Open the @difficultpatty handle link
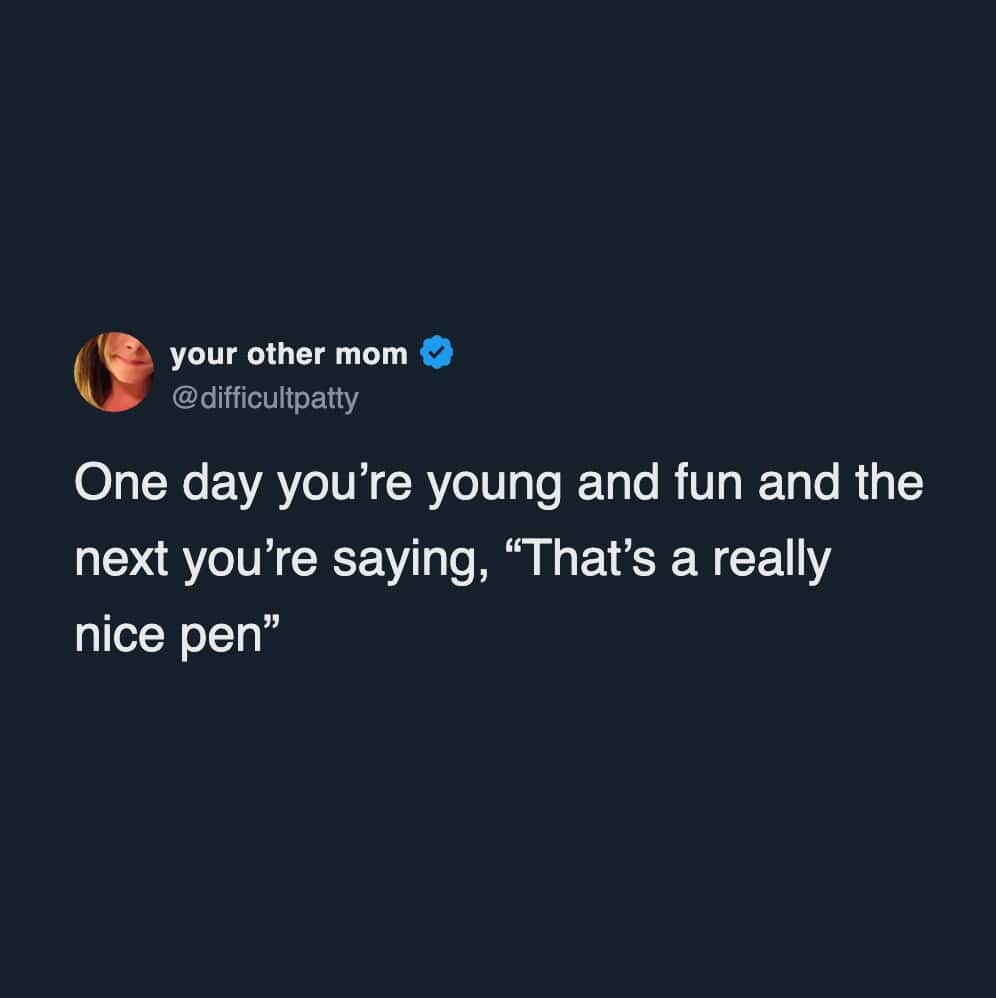The height and width of the screenshot is (998, 996). pos(264,400)
